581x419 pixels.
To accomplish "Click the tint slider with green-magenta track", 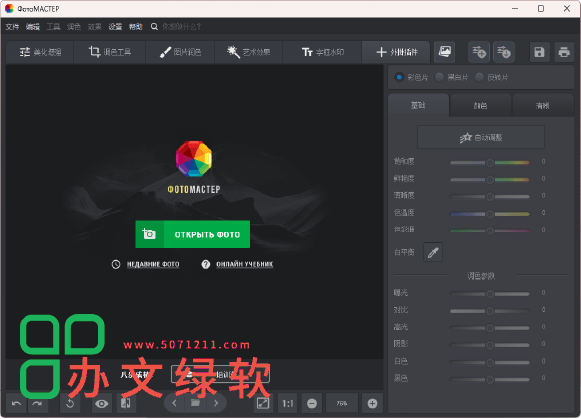I will pyautogui.click(x=490, y=231).
